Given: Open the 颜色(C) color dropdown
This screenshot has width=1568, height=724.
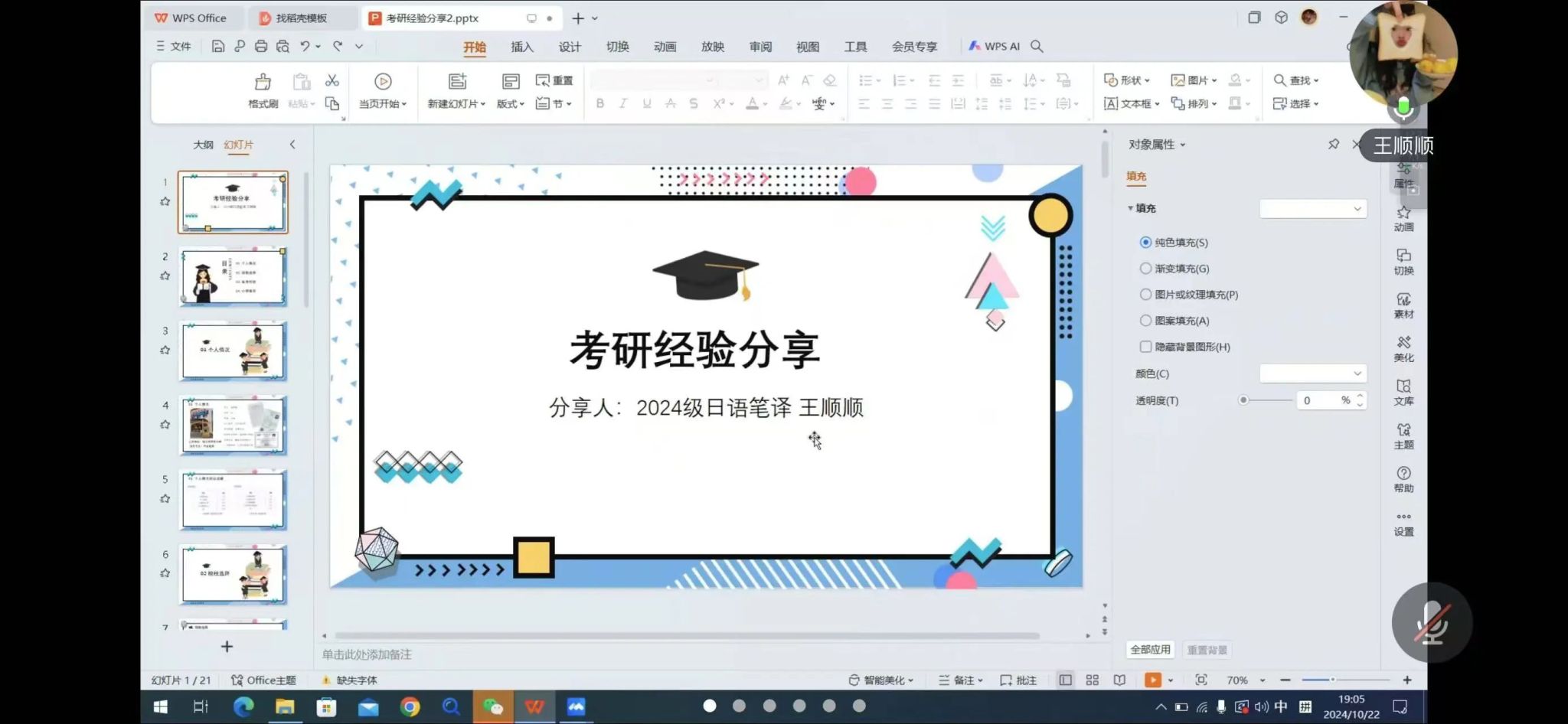Looking at the screenshot, I should click(1312, 373).
